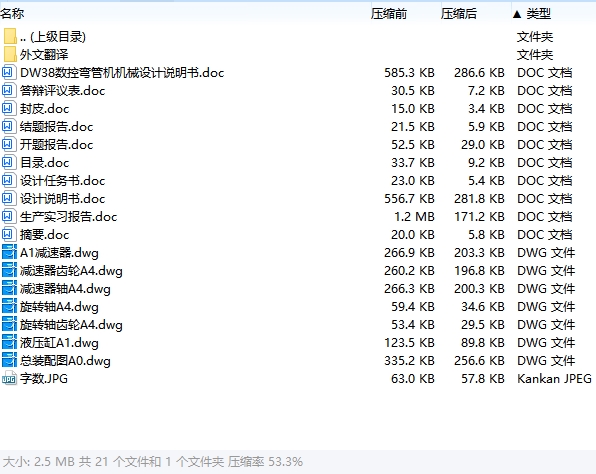Click the A1减速器.dwg drawing icon
The width and height of the screenshot is (596, 474).
9,252
